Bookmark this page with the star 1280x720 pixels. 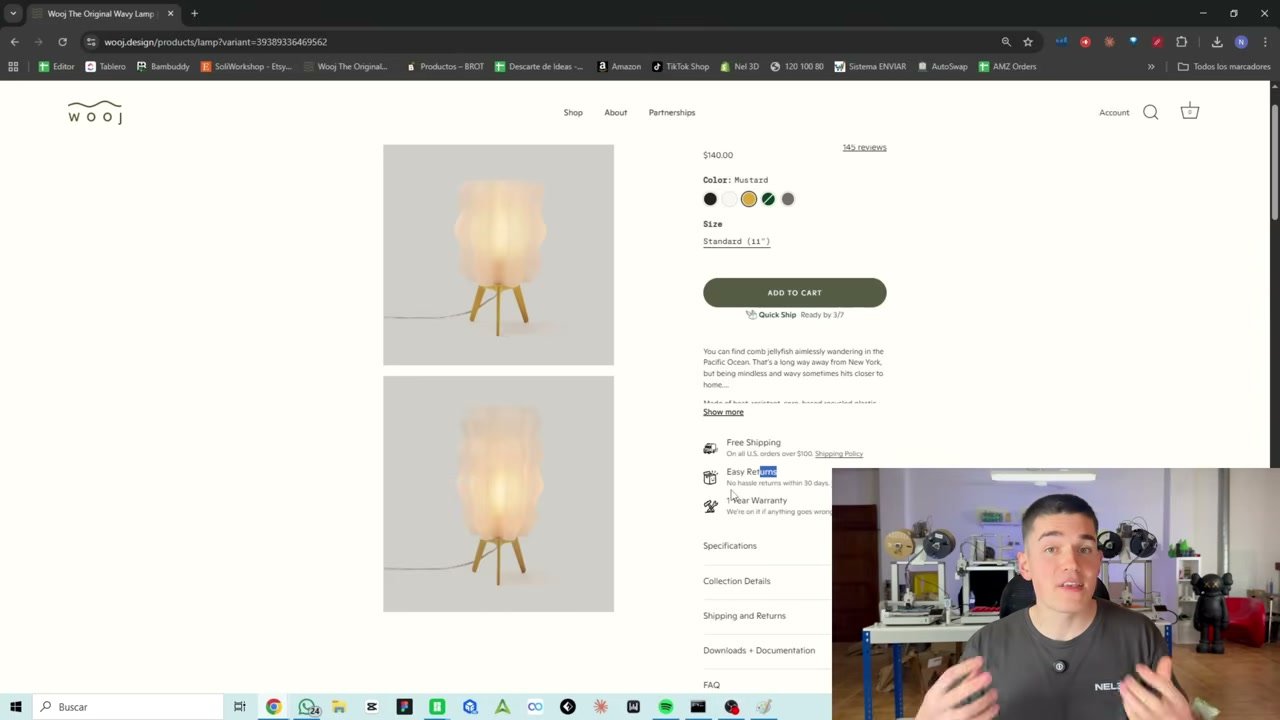(1028, 42)
